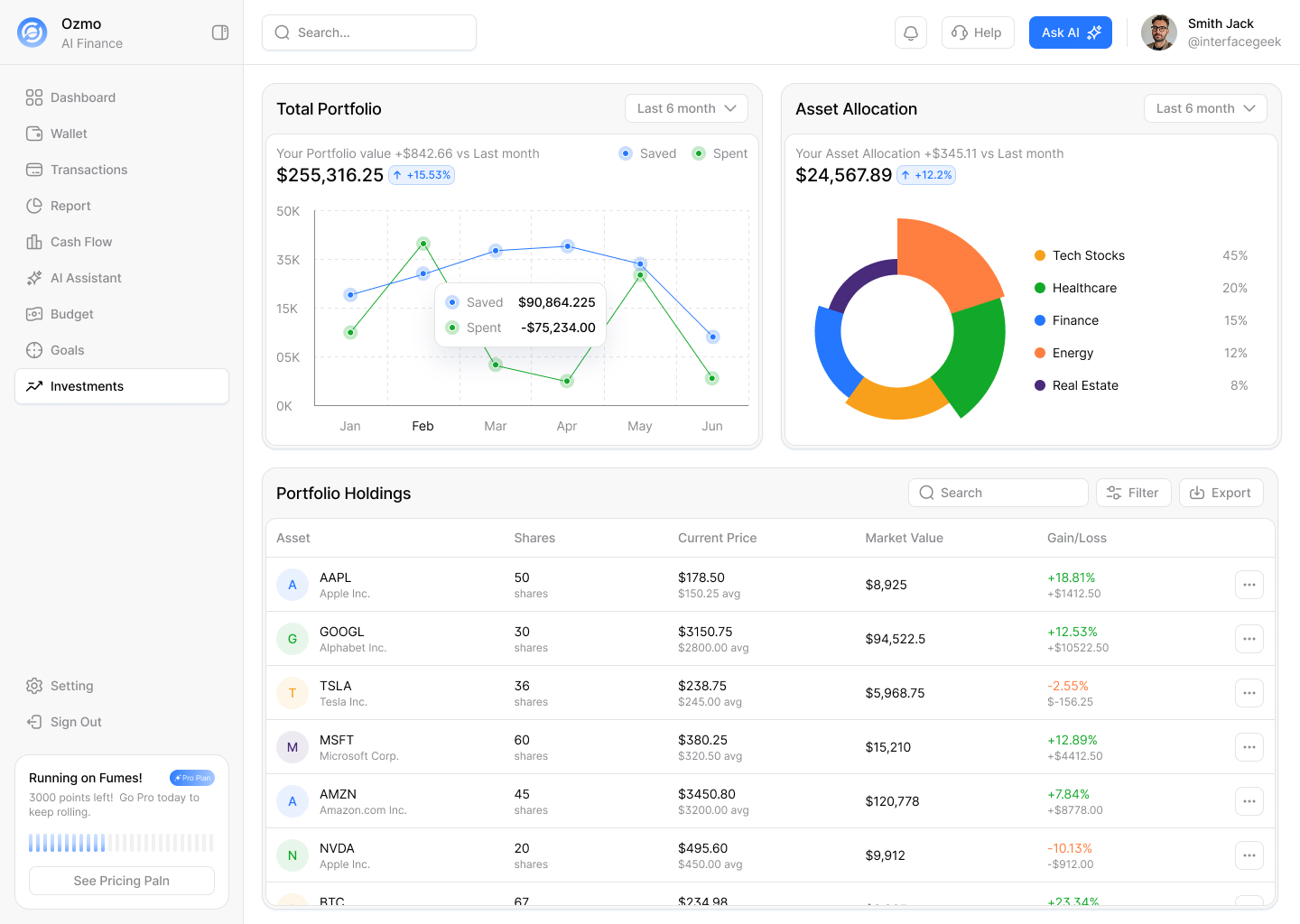Click the Portfolio Holdings search field
The image size is (1300, 924).
998,493
